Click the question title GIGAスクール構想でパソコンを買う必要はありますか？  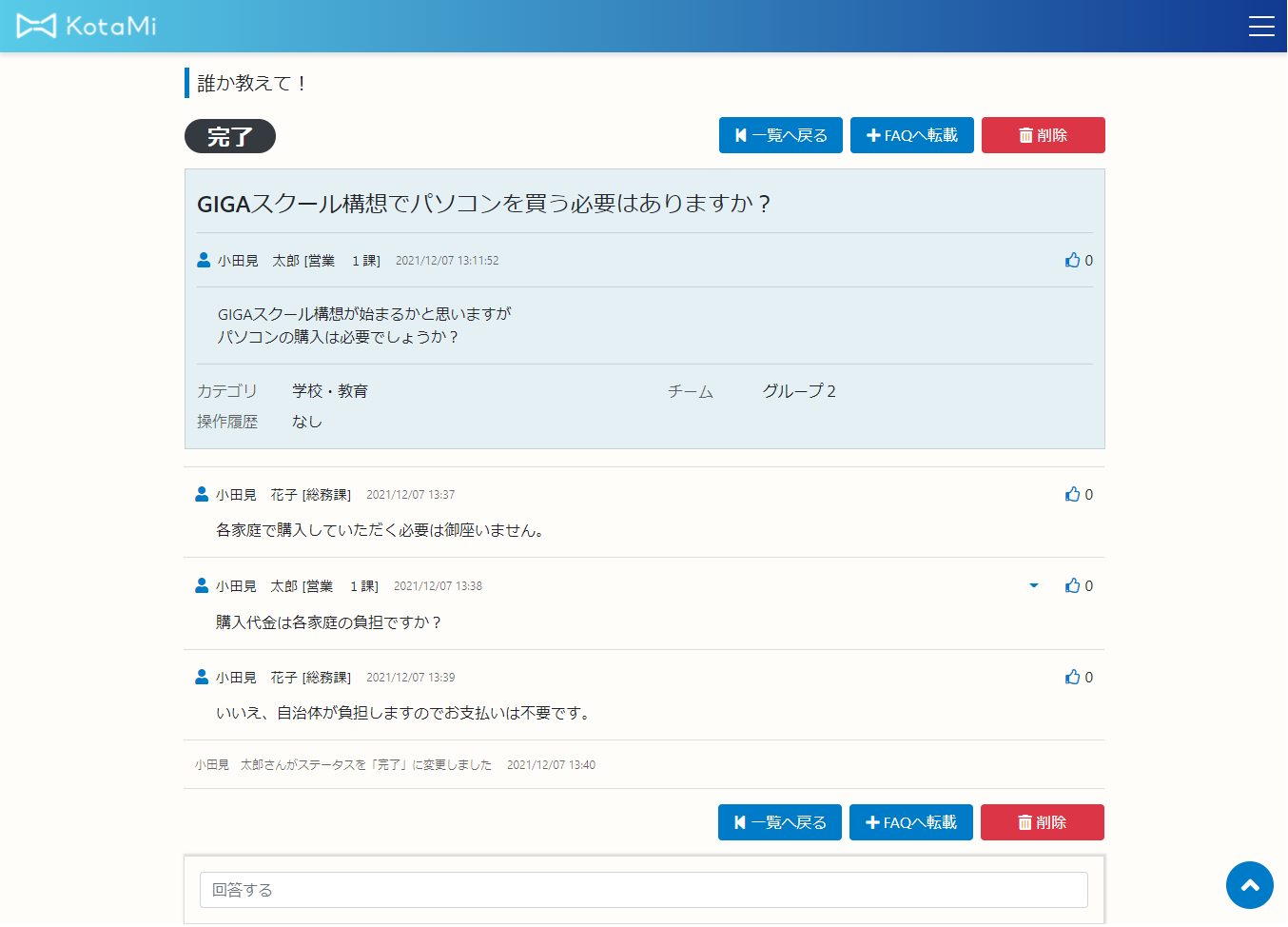[x=484, y=204]
